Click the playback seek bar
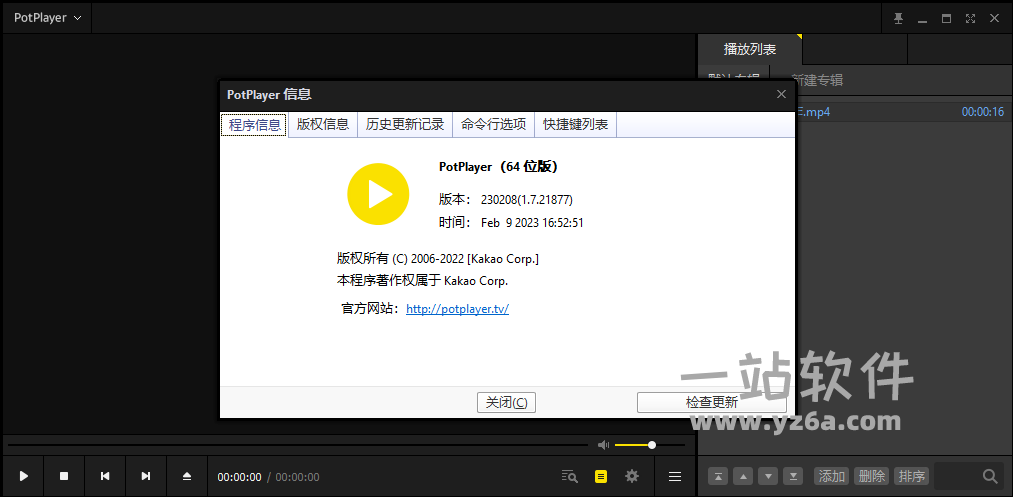The image size is (1013, 497). click(298, 445)
